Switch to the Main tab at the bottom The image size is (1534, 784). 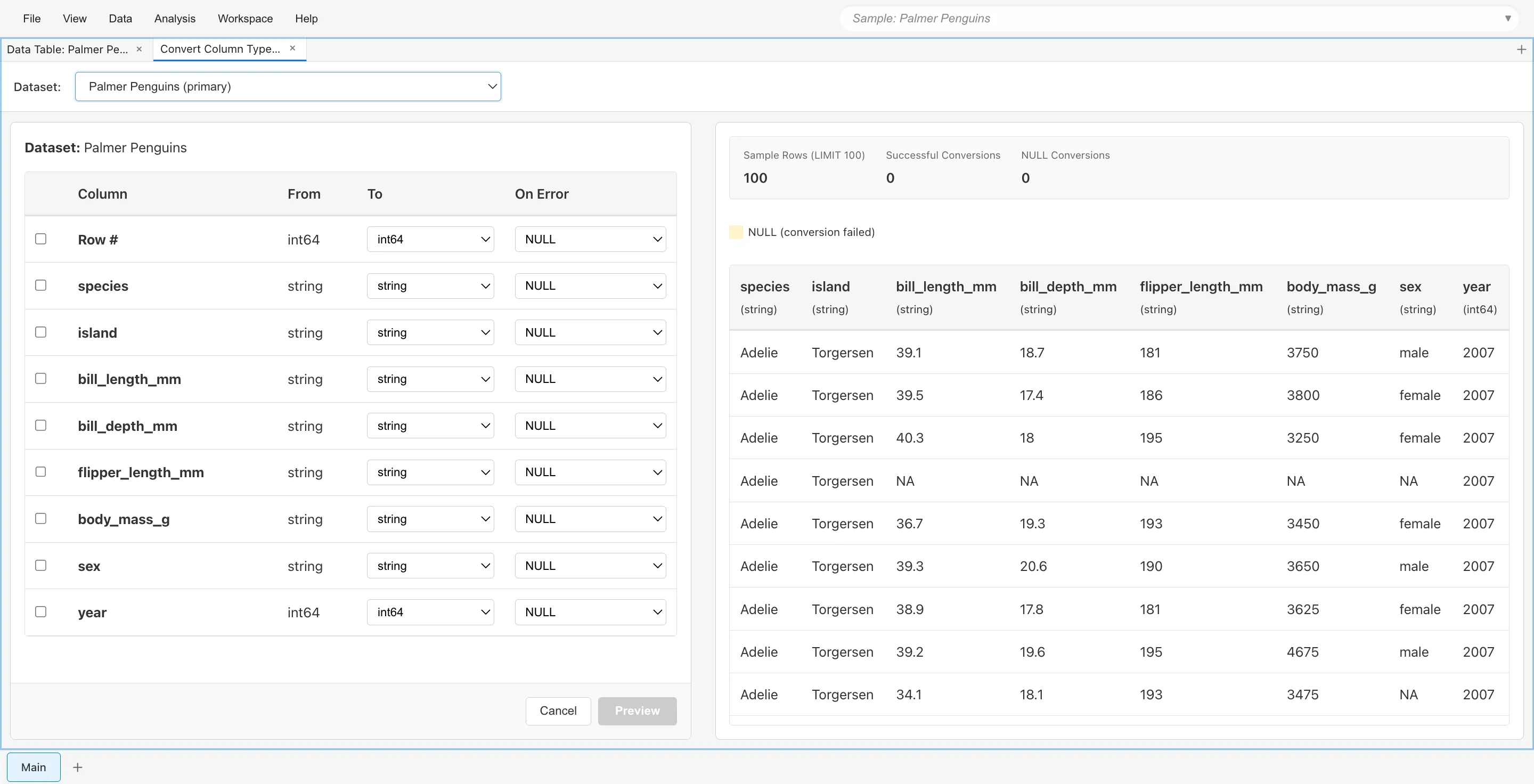point(34,767)
